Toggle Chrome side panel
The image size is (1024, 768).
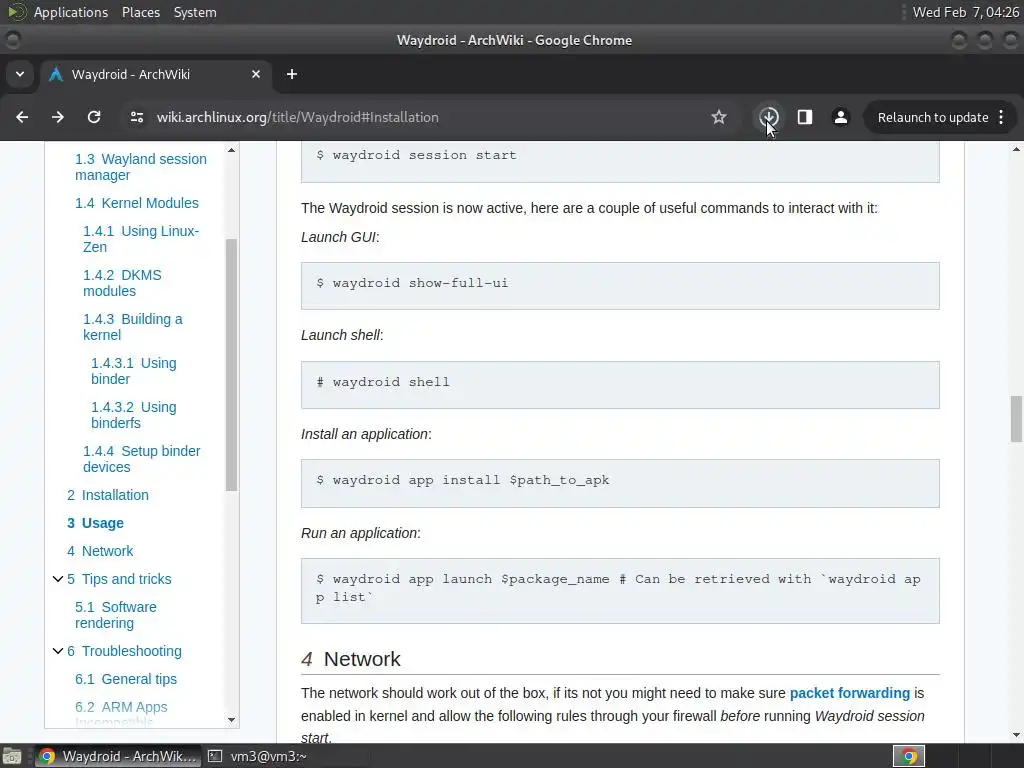click(x=805, y=118)
